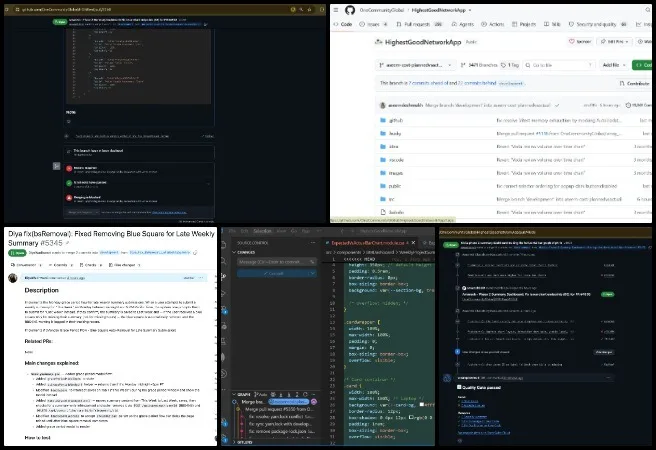Open the branch selector dropdown

(x=415, y=65)
